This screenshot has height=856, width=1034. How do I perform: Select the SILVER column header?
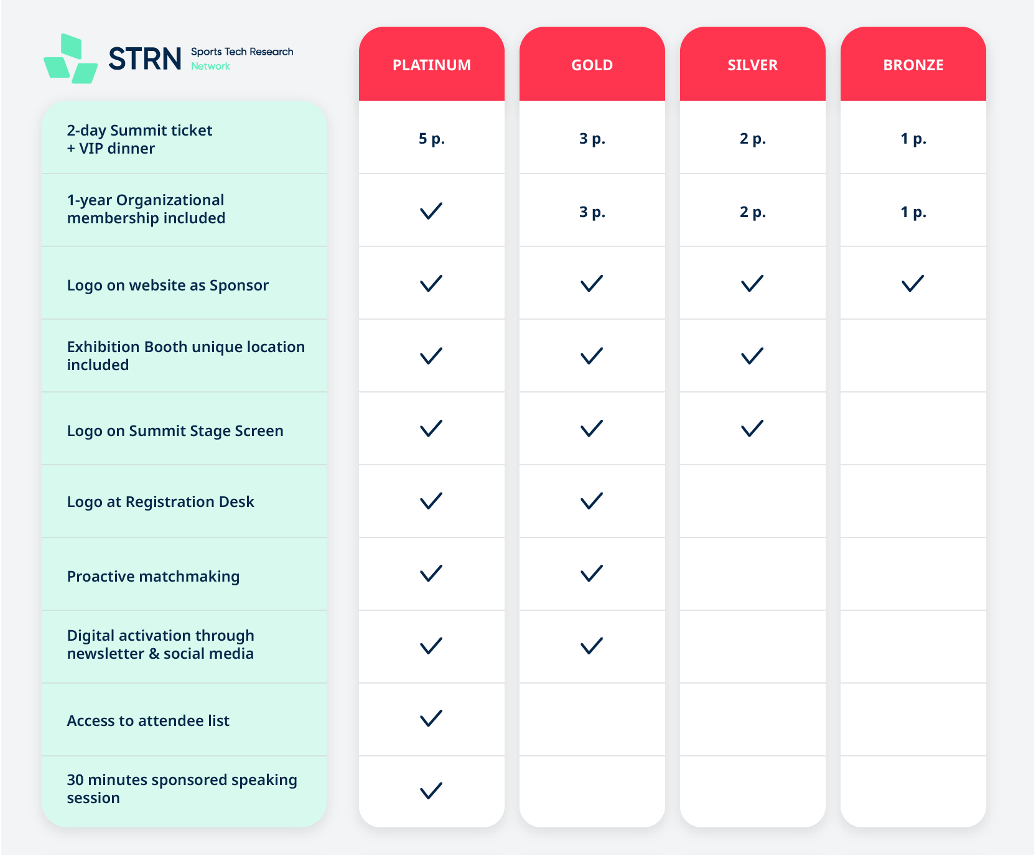click(x=753, y=65)
